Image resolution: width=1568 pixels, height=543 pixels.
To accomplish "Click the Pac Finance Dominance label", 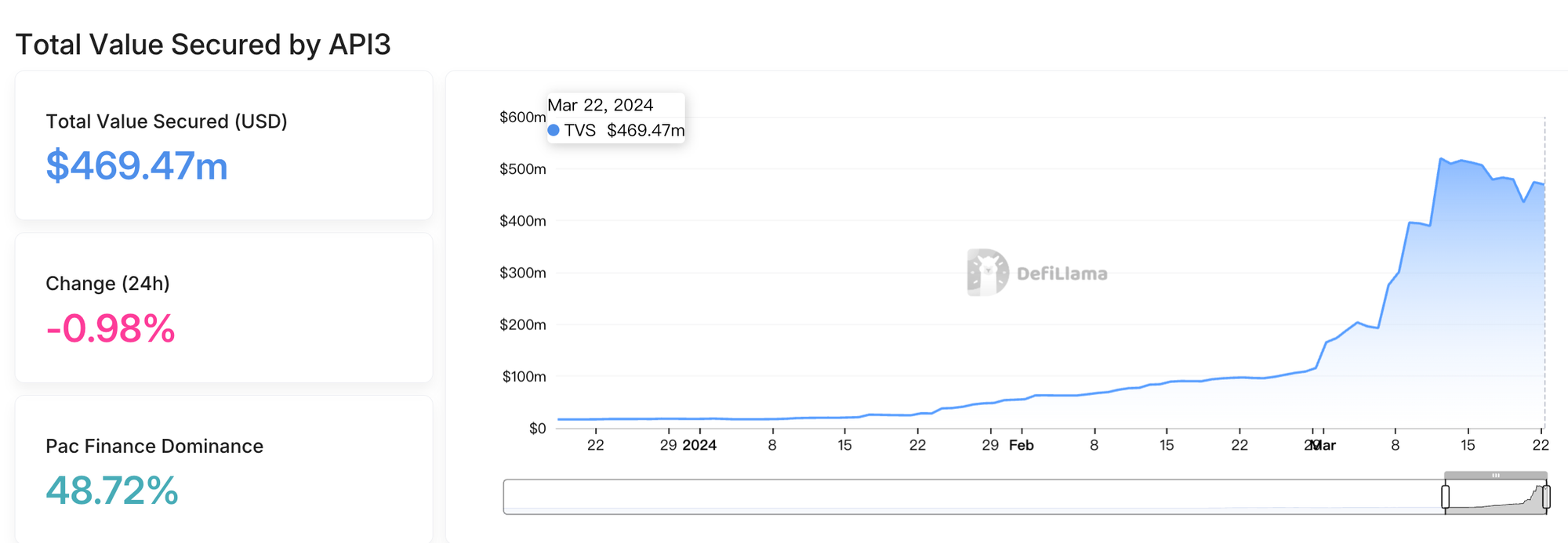I will (154, 446).
